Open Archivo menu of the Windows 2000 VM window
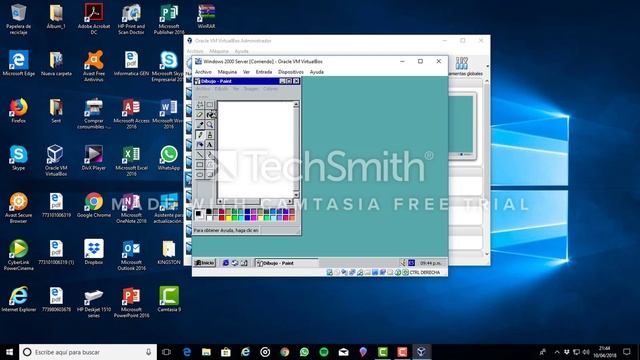 tap(203, 72)
